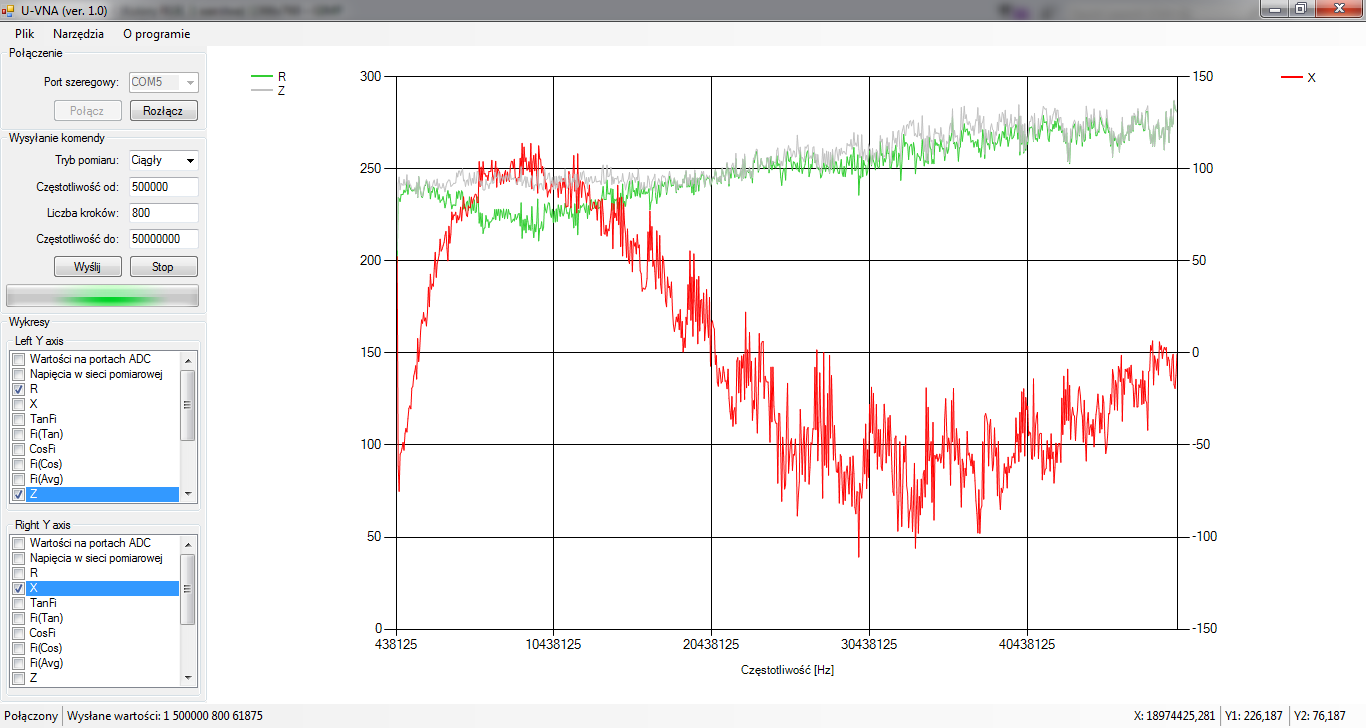Uncheck R in the Left Y axis list
Viewport: 1366px width, 728px height.
coord(18,389)
